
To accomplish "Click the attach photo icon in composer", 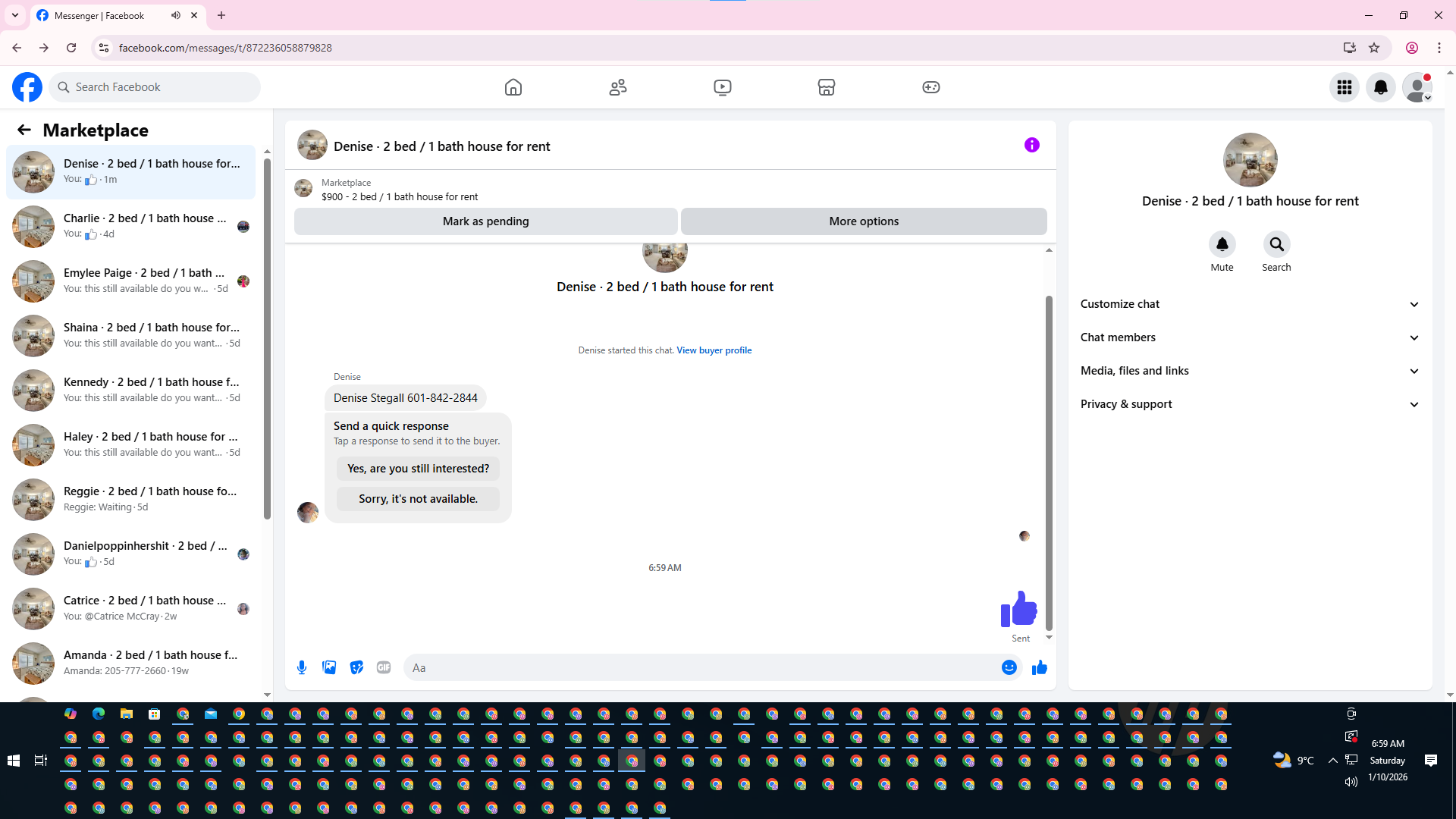I will coord(329,667).
